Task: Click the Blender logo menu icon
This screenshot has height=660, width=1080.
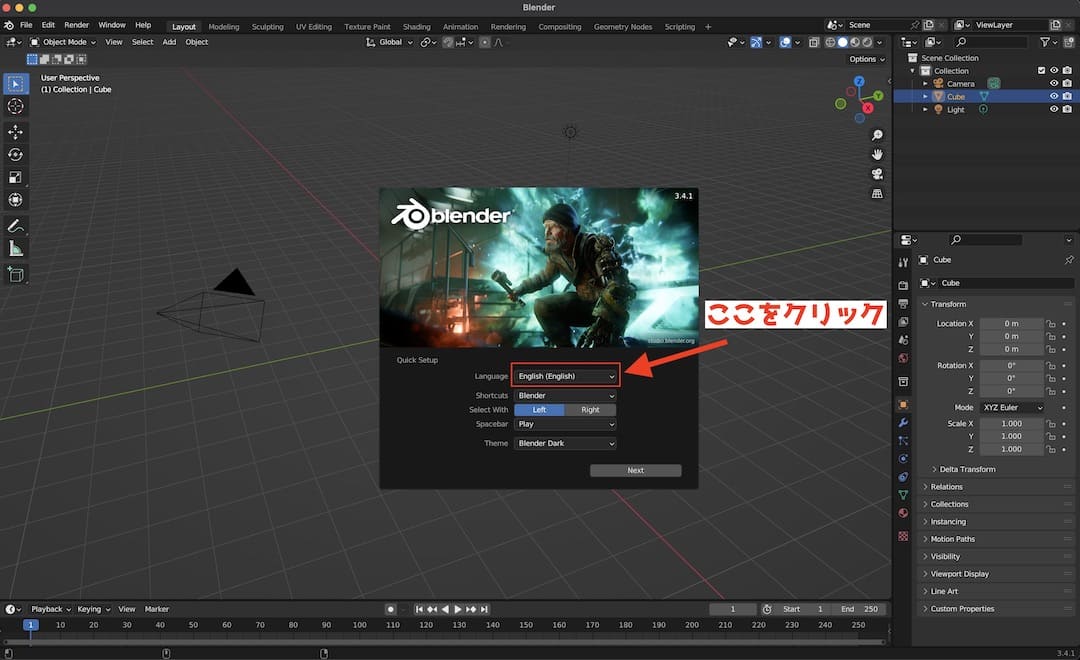Action: pos(9,25)
